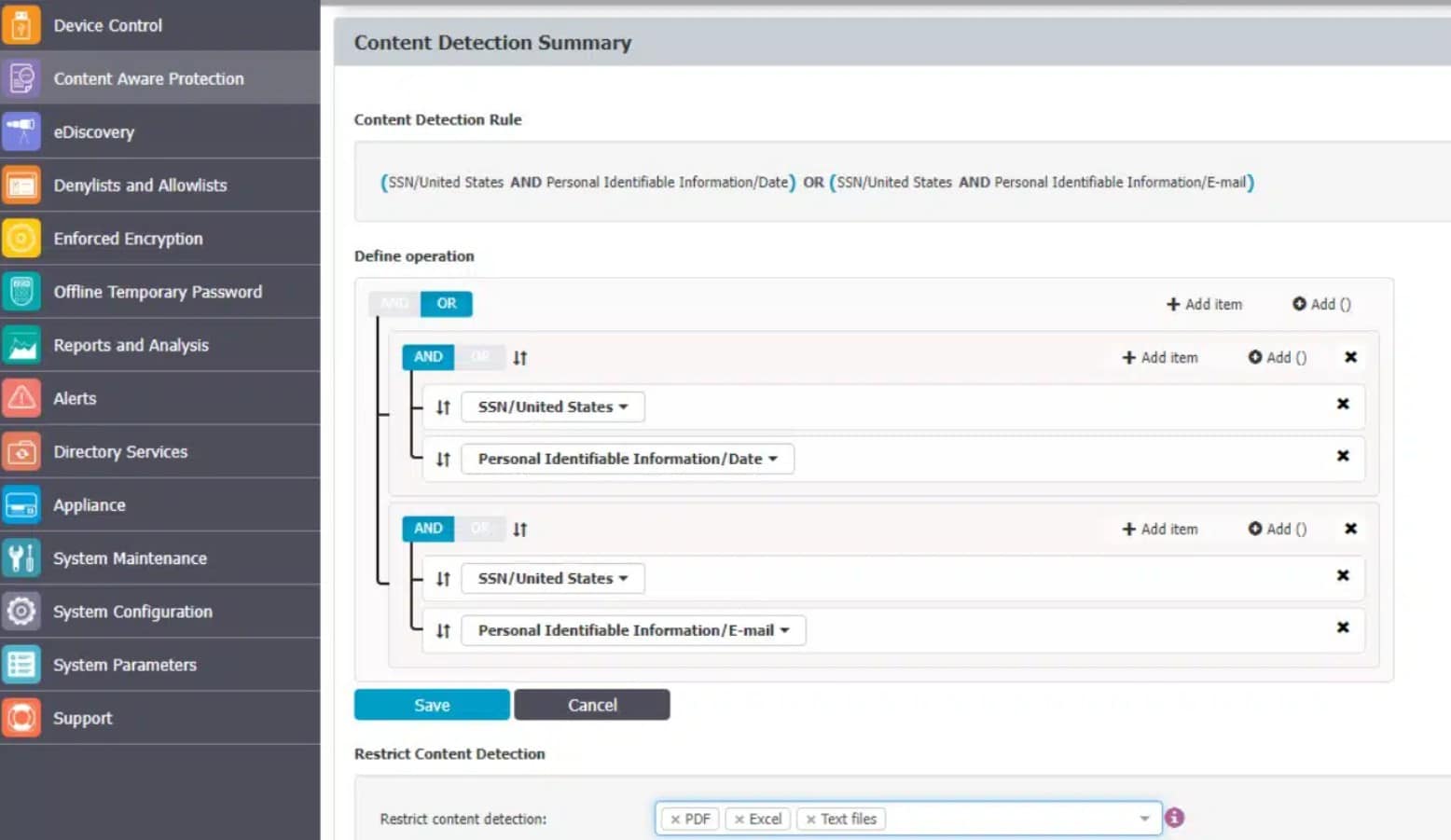Toggle the top-level operator to OR
This screenshot has height=840, width=1451.
pyautogui.click(x=447, y=304)
